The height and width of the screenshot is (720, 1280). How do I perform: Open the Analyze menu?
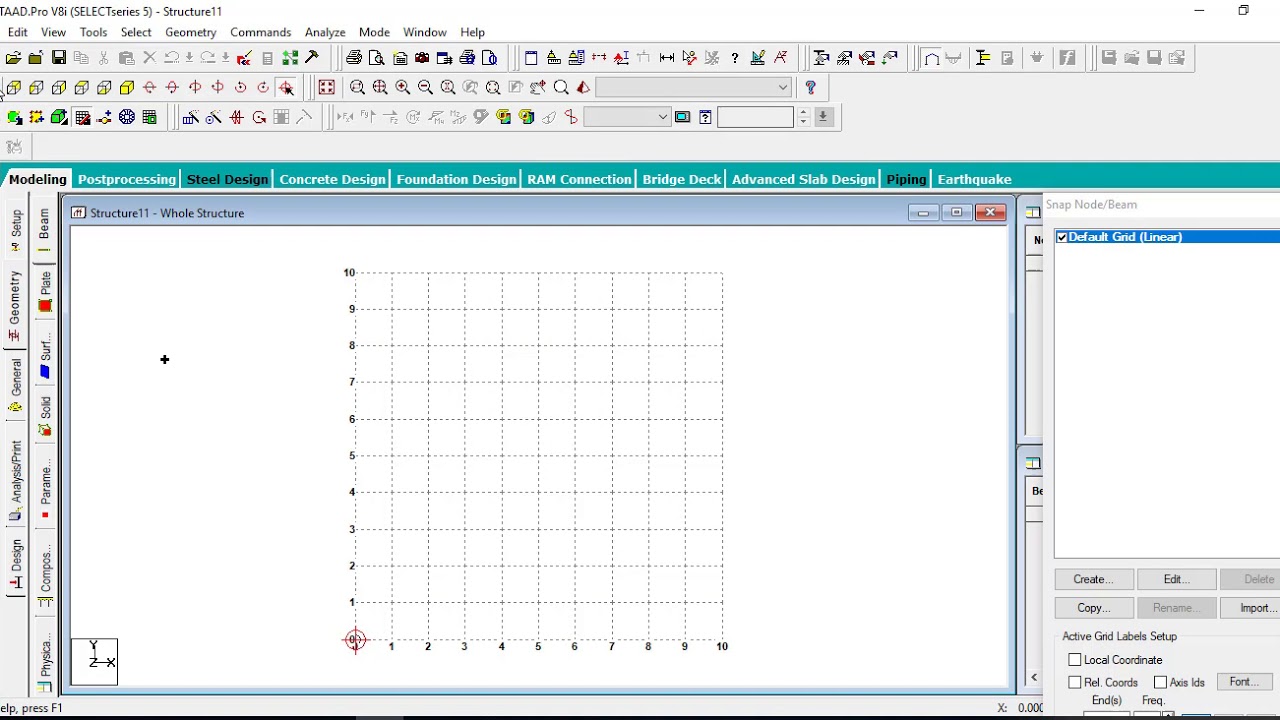pos(325,32)
